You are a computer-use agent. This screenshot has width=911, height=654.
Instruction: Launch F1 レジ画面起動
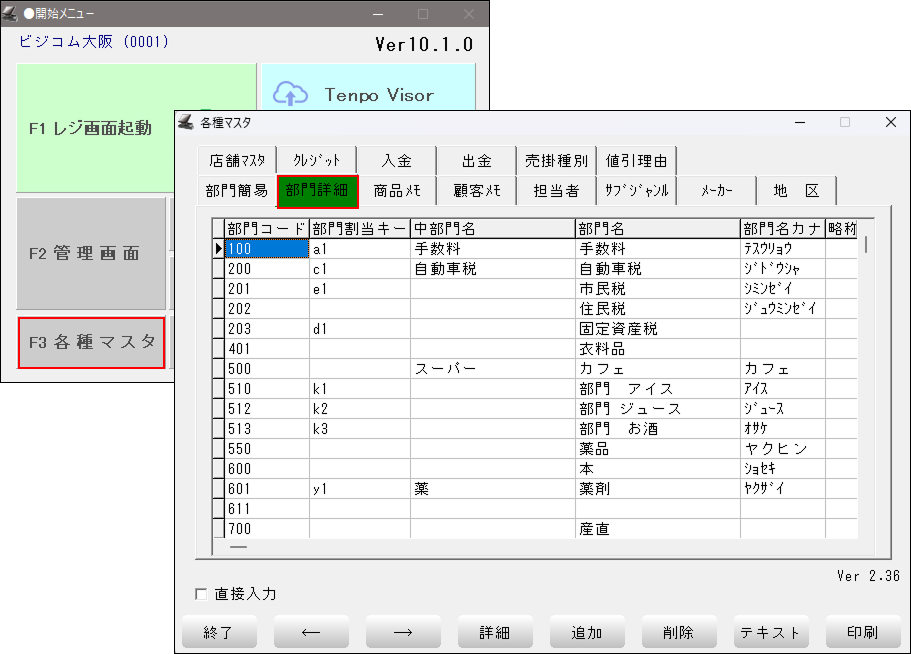[x=90, y=128]
